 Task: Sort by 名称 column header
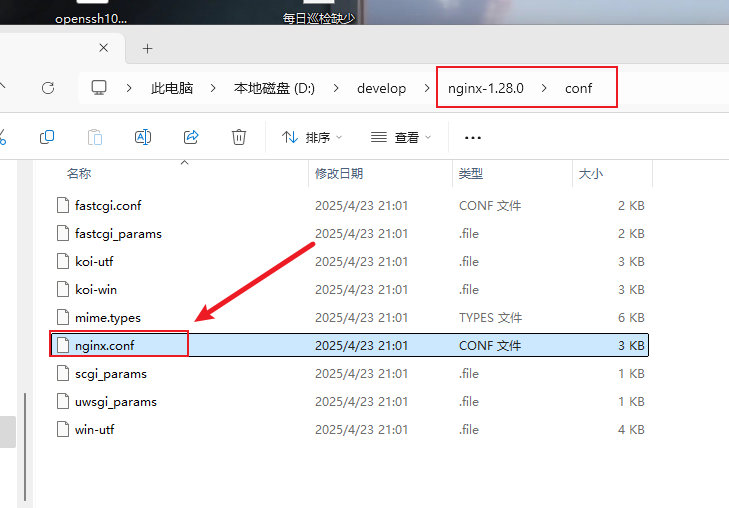tap(79, 173)
